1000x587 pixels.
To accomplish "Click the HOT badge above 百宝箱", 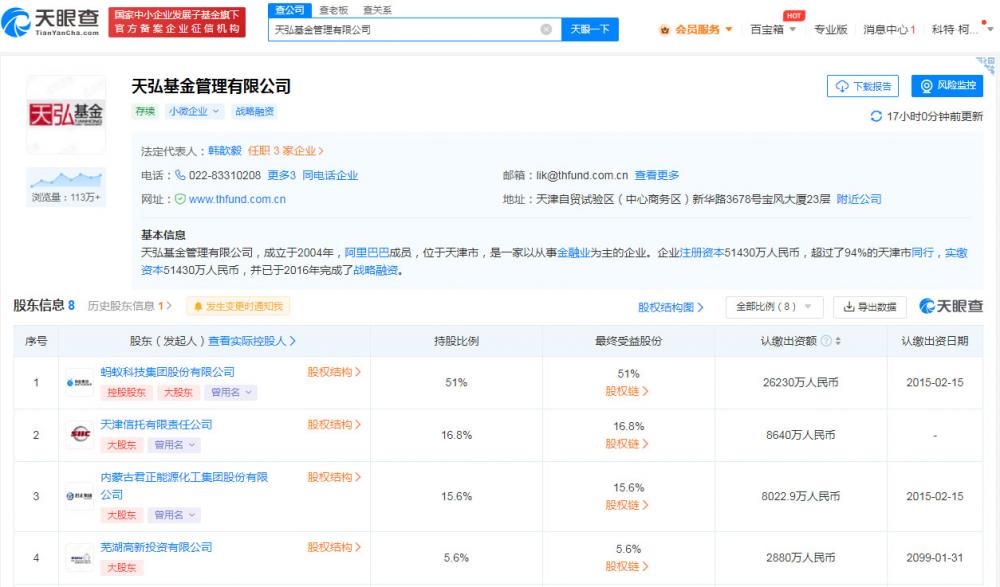I will coord(794,15).
